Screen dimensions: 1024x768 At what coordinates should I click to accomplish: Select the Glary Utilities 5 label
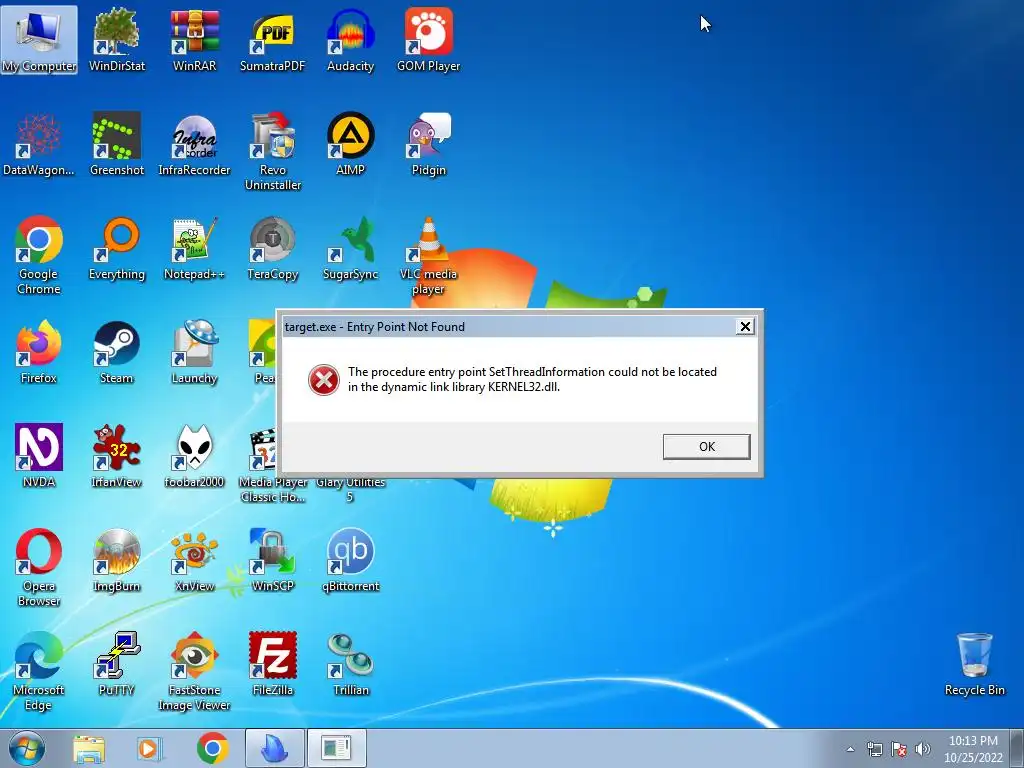click(x=351, y=489)
